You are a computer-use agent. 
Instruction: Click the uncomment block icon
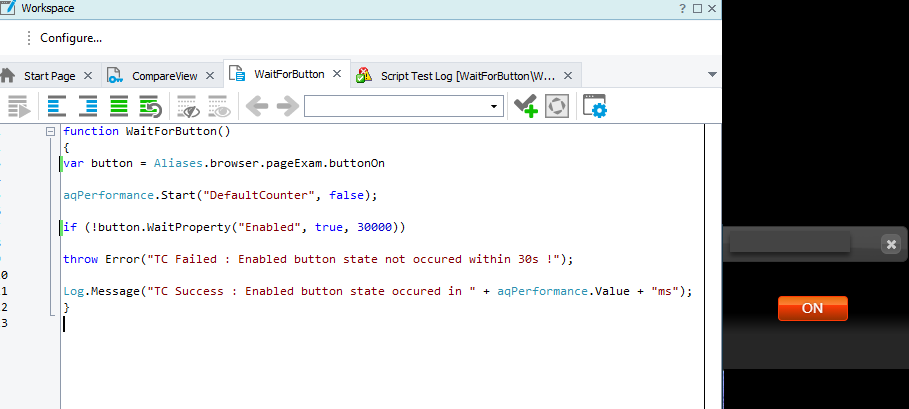click(x=150, y=106)
